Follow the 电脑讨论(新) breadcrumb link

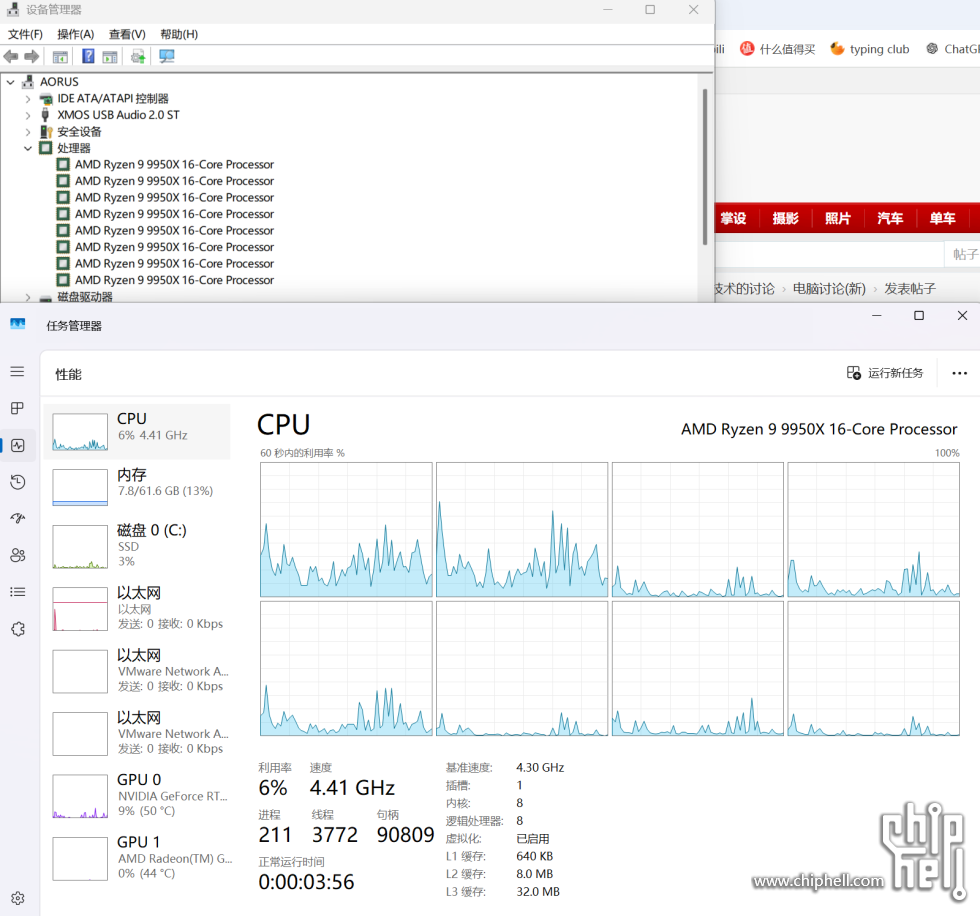point(829,289)
